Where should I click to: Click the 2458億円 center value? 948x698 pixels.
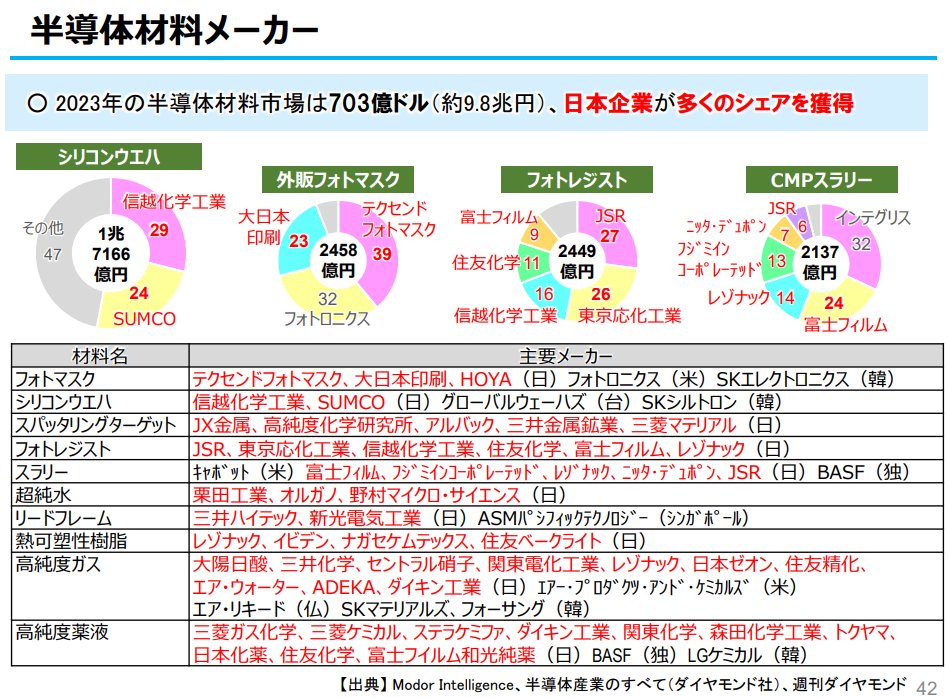click(x=338, y=260)
